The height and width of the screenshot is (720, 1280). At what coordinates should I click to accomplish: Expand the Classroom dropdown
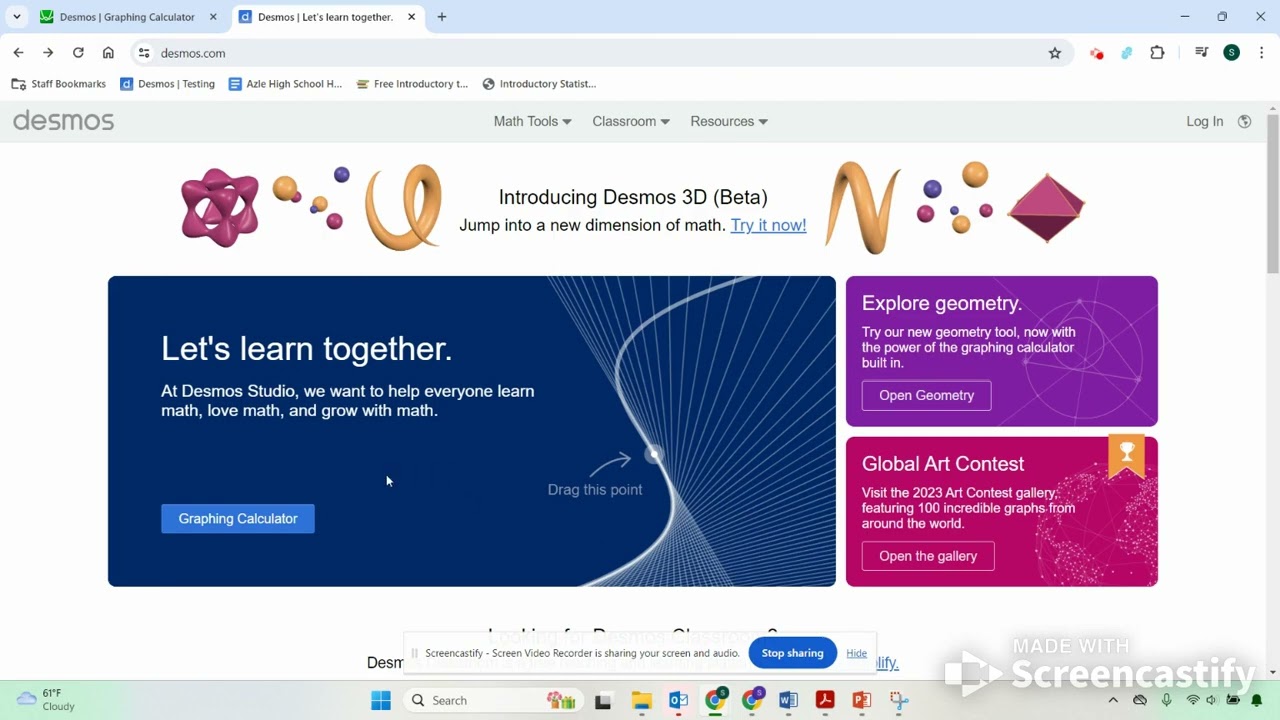[631, 121]
